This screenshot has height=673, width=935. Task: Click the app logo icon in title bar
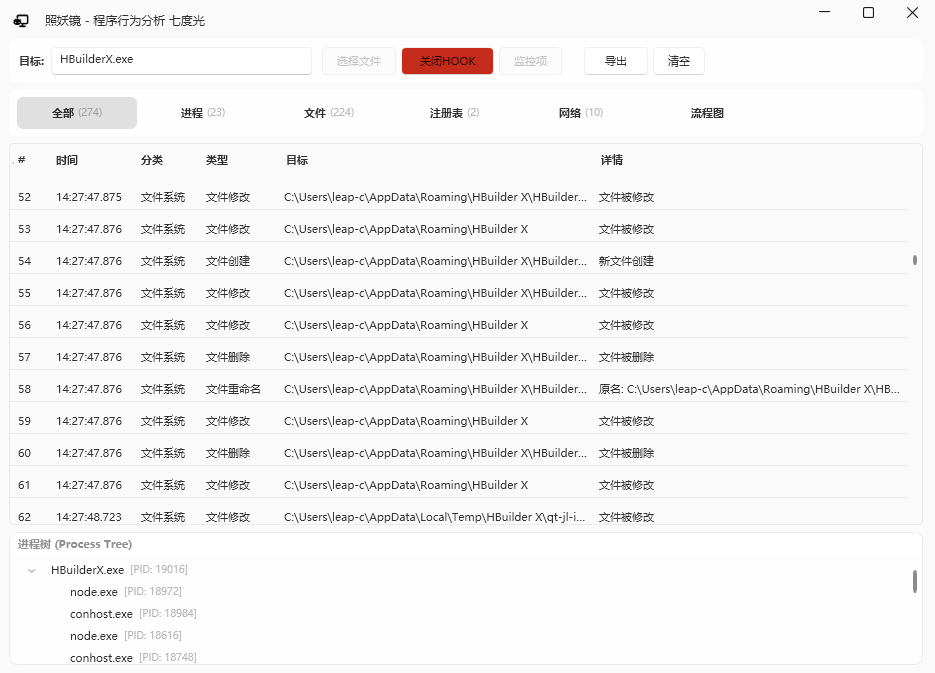click(21, 21)
